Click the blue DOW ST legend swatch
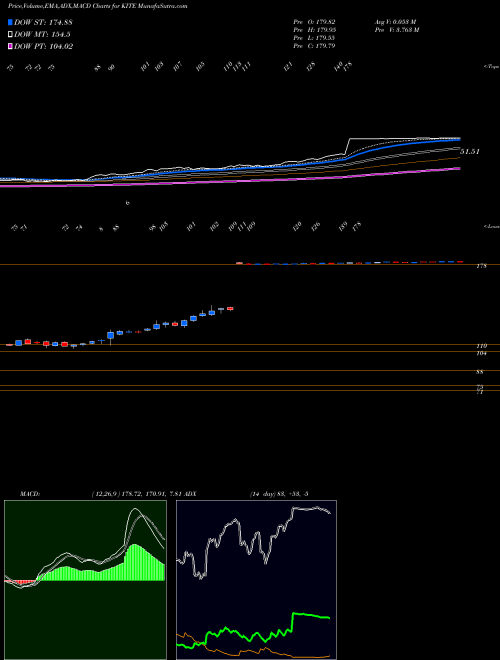500x660 pixels. pos(10,22)
